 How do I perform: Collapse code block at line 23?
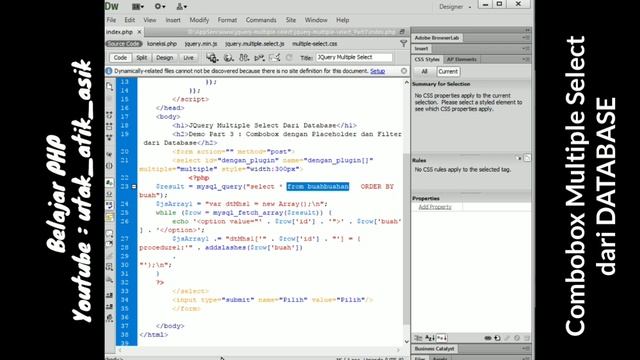(134, 187)
